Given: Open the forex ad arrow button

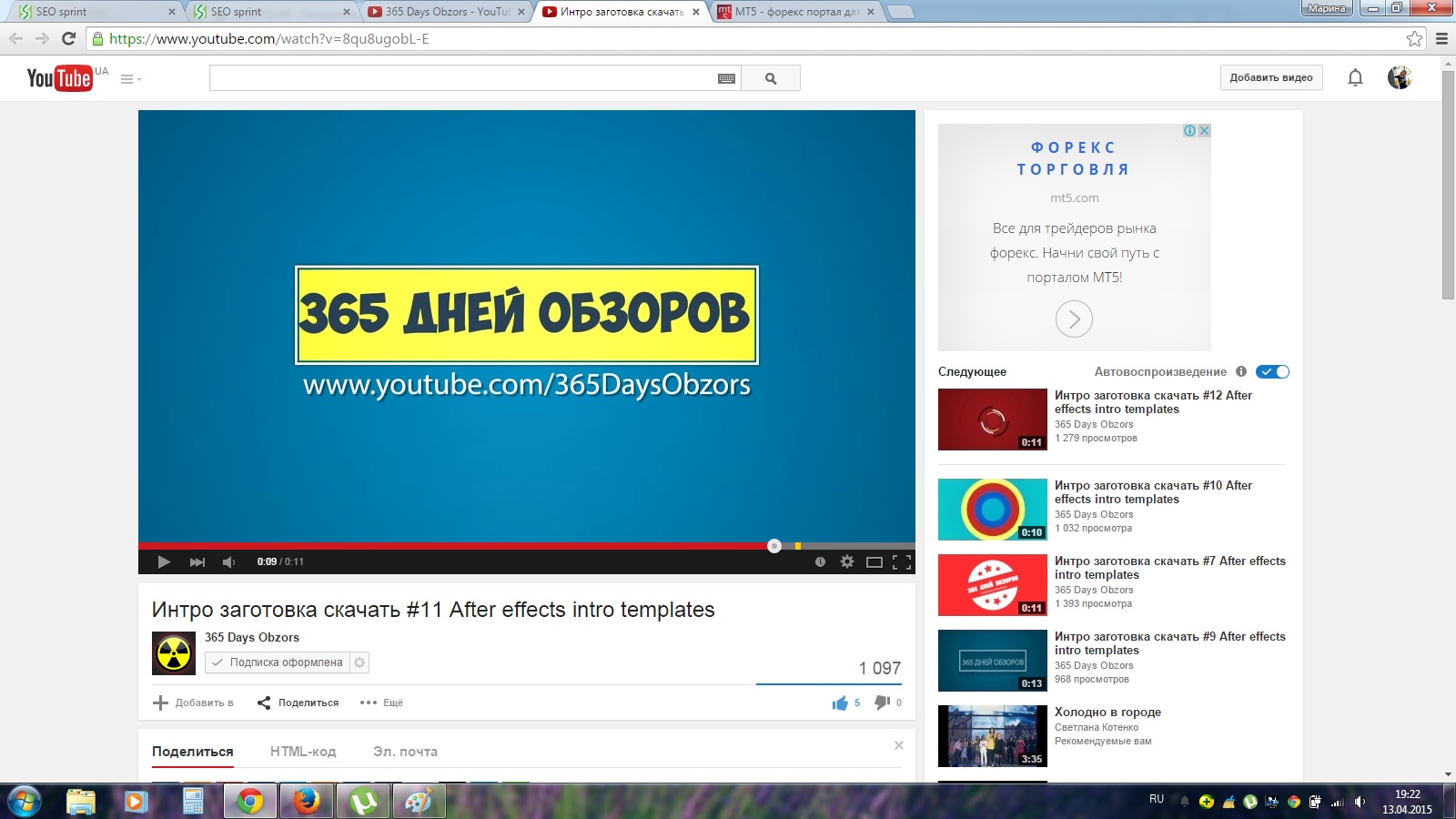Looking at the screenshot, I should pyautogui.click(x=1074, y=319).
